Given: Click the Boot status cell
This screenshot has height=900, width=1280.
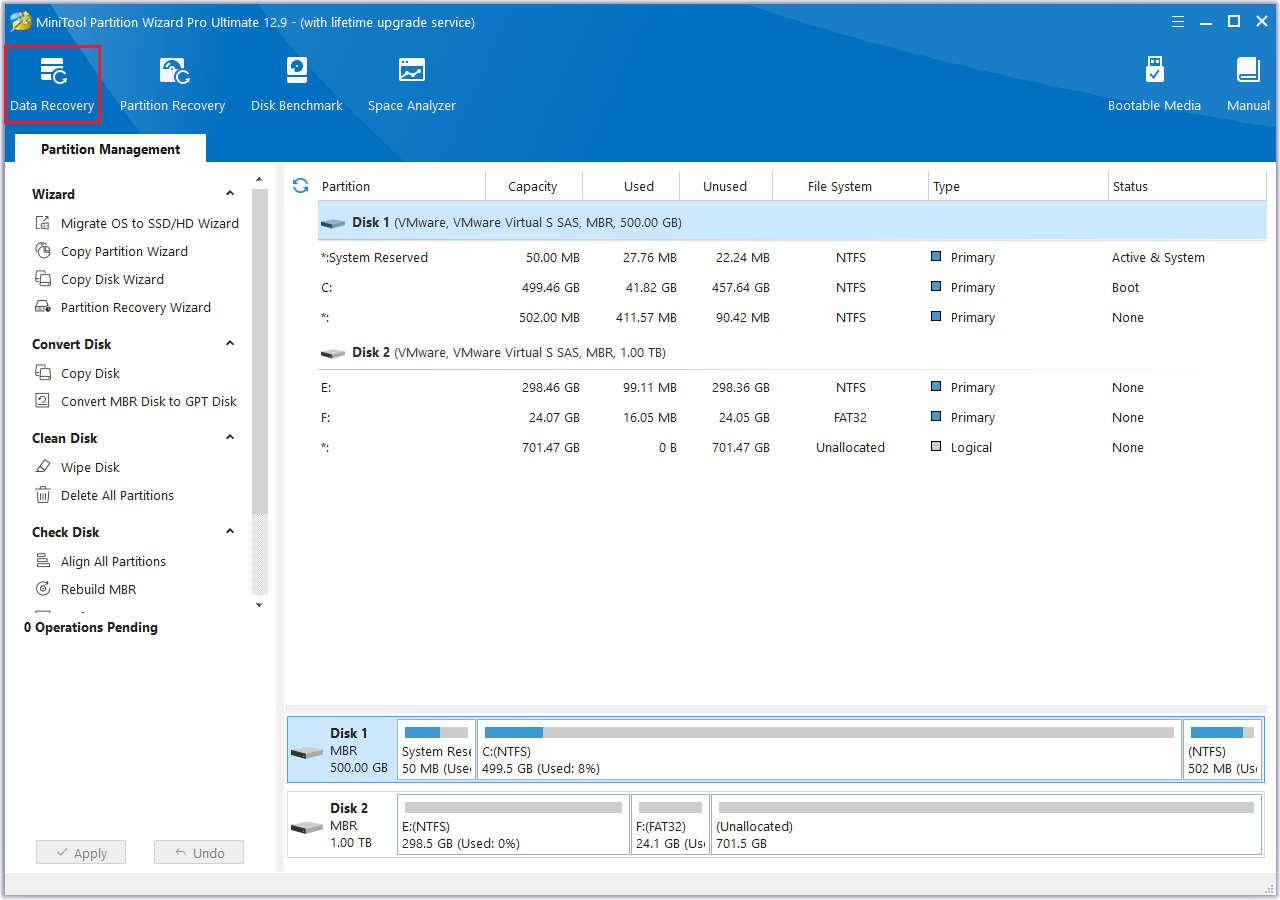Looking at the screenshot, I should point(1125,287).
